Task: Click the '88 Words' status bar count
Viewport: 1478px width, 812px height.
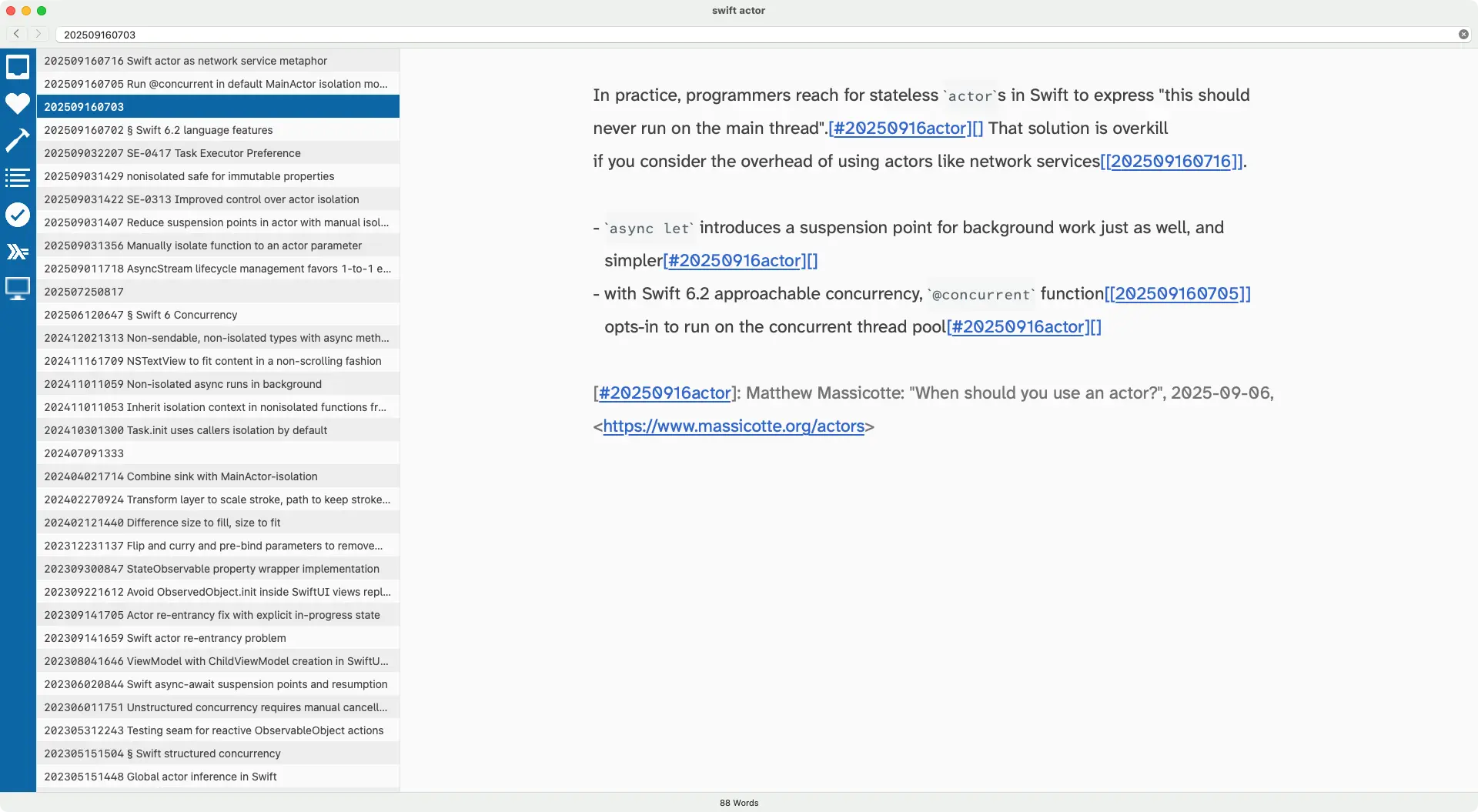Action: tap(739, 803)
